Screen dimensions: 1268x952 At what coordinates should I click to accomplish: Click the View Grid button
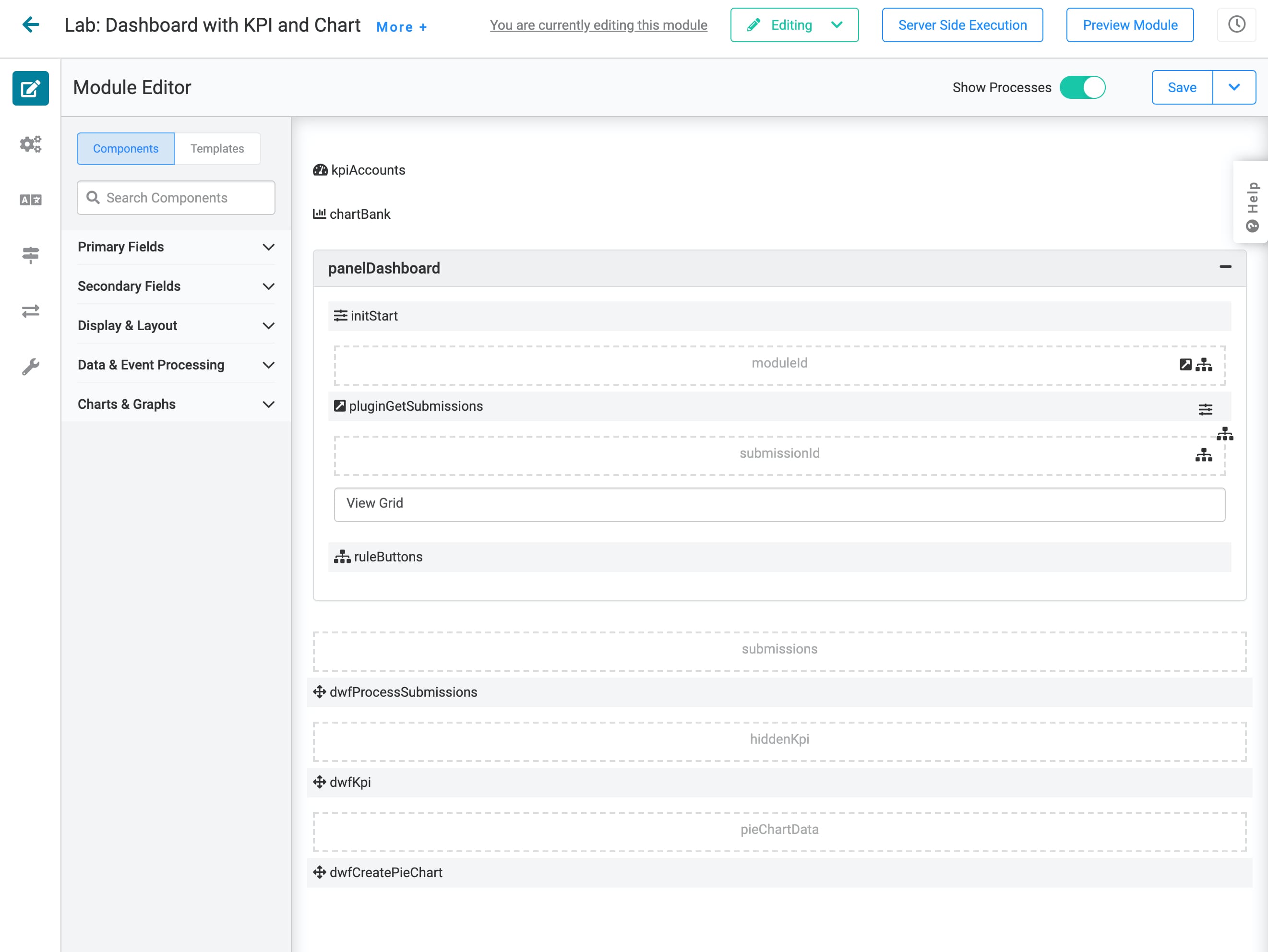pos(779,504)
